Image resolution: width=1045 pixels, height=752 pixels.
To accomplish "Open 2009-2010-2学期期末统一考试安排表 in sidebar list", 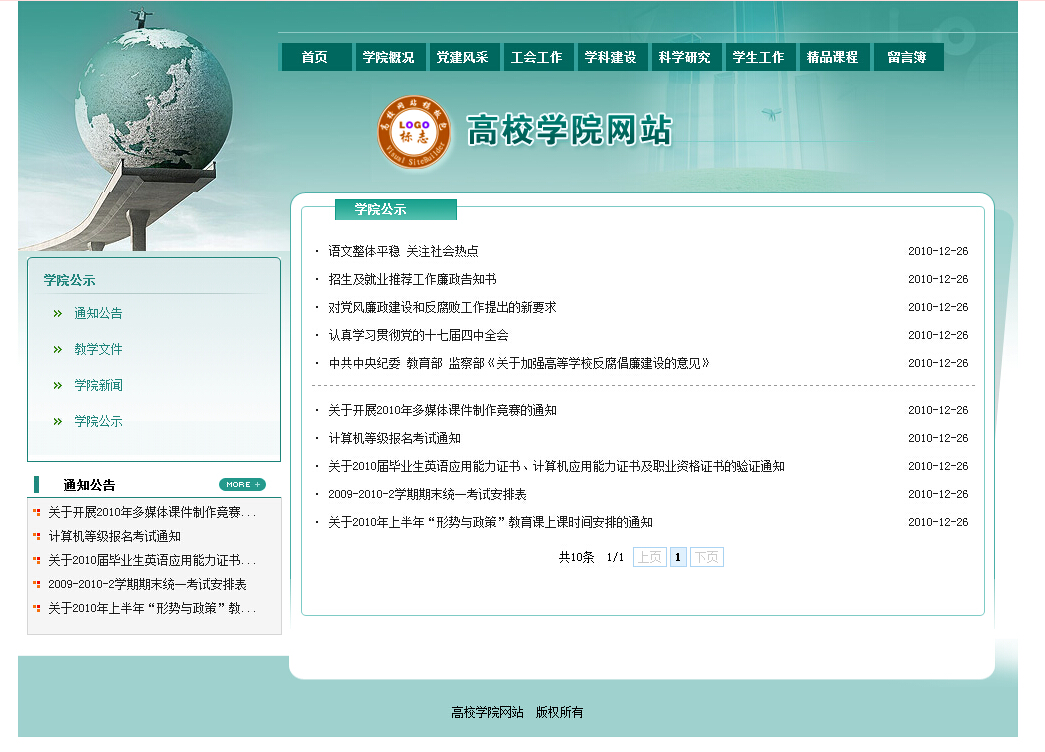I will (147, 585).
